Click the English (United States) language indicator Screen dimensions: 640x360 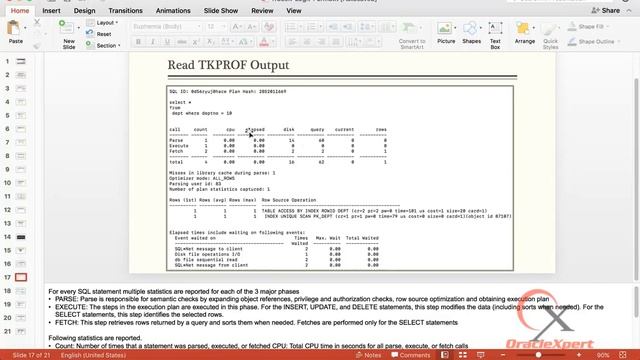point(93,355)
